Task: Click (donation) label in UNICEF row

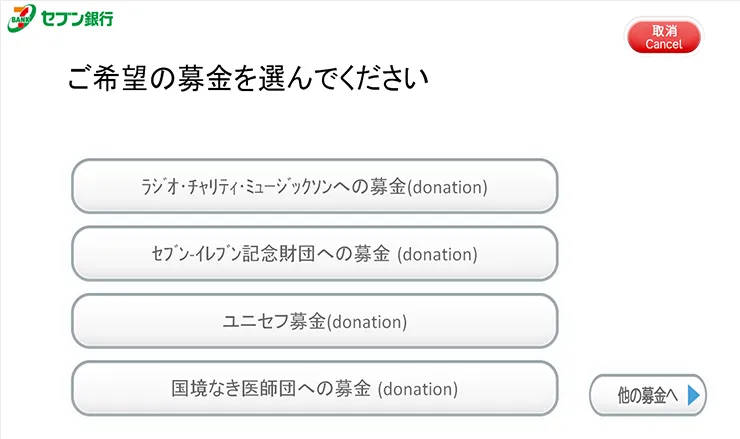Action: [367, 321]
